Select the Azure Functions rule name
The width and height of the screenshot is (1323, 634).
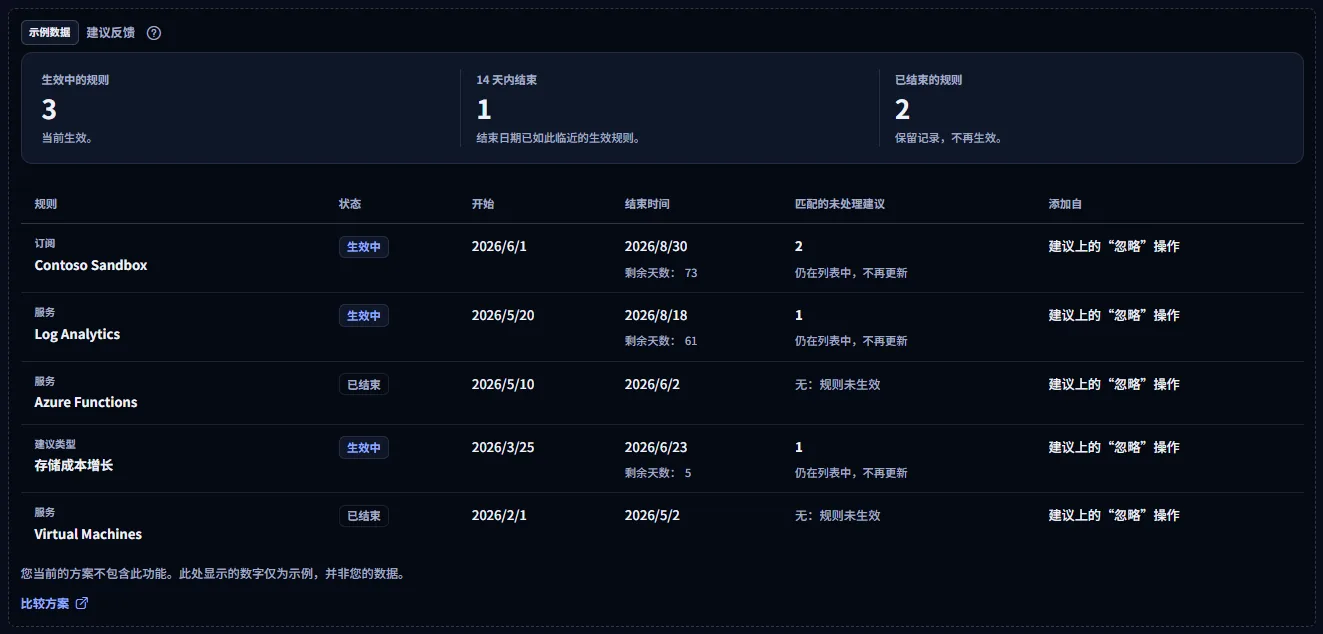86,402
